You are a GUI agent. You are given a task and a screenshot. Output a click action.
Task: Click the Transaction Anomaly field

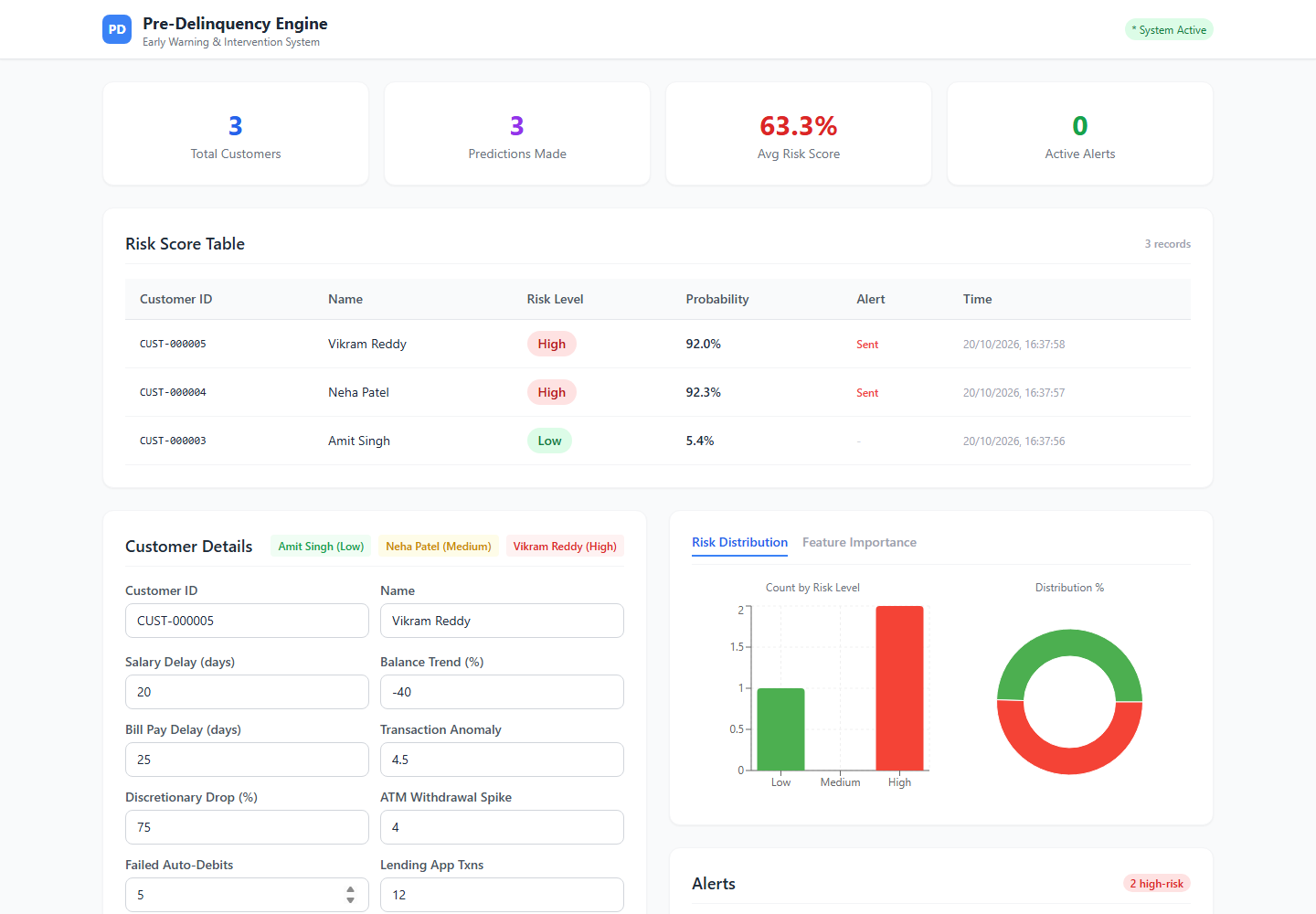502,760
